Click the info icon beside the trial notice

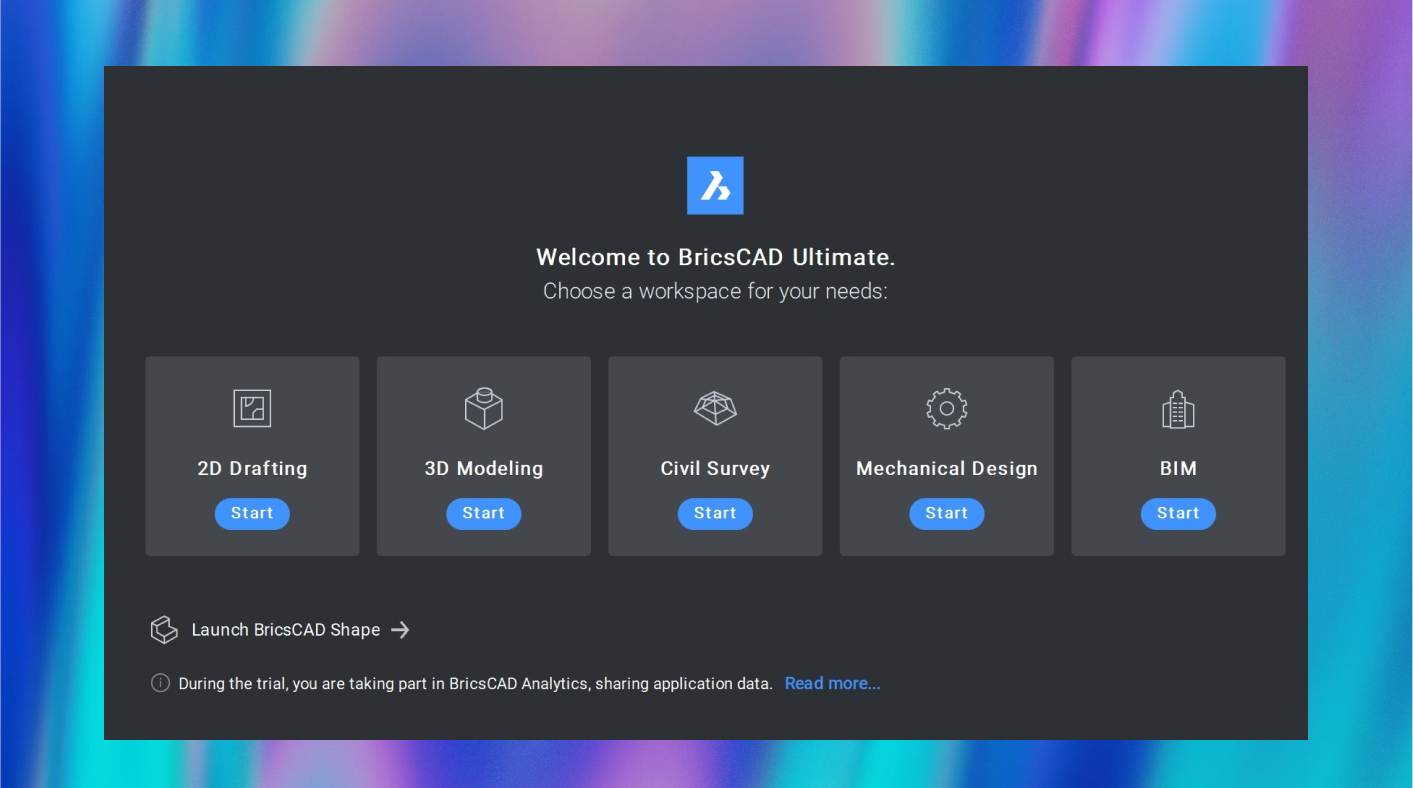[x=160, y=683]
